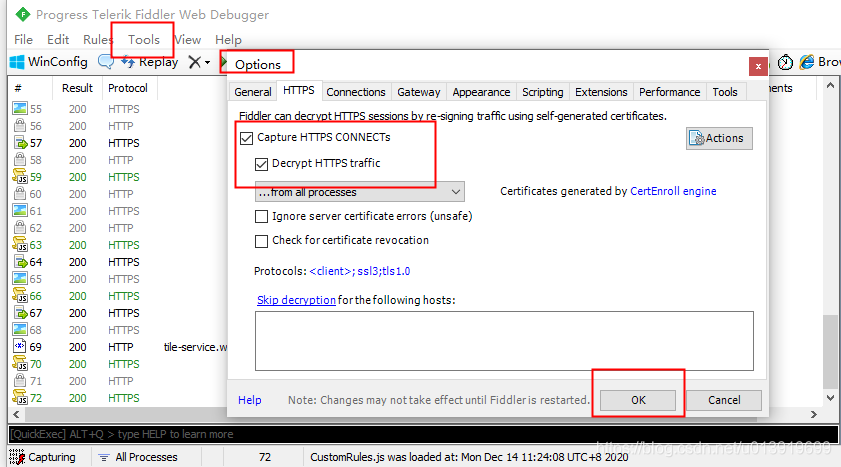
Task: Open the File menu
Action: (23, 40)
